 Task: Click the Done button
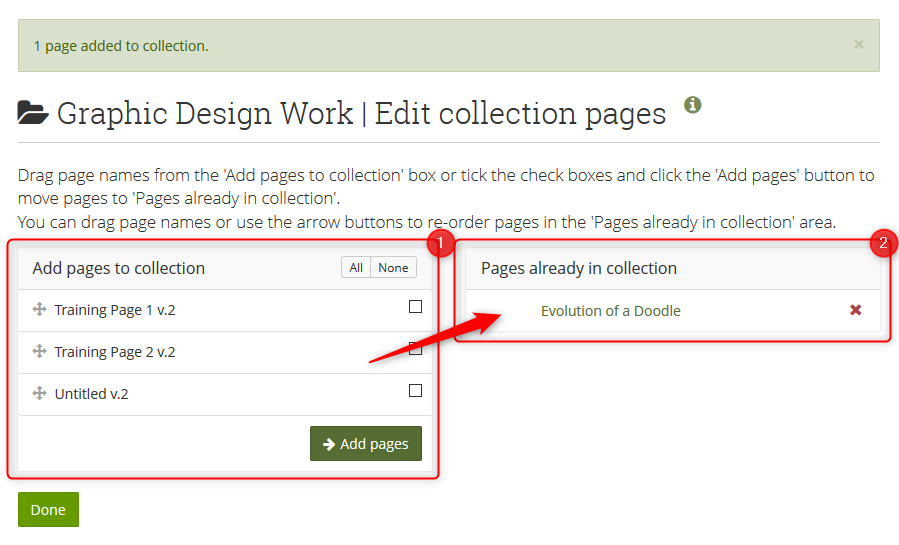48,509
